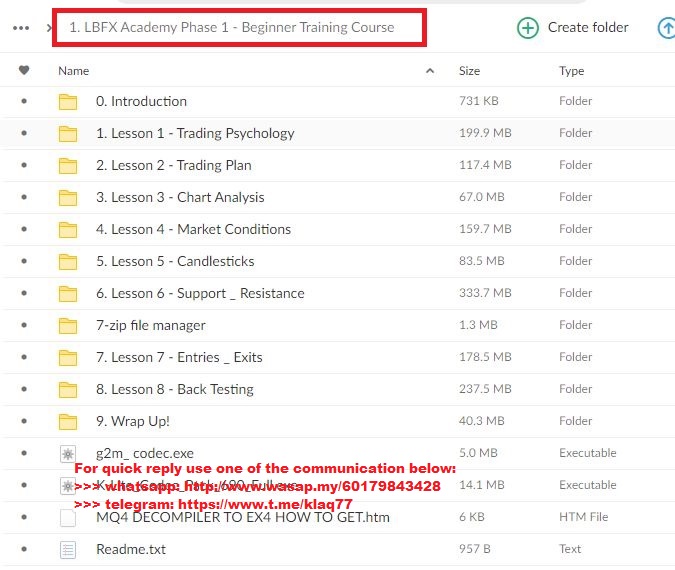Viewport: 675px width, 570px height.
Task: Open the 0. Introduction folder name
Action: tap(141, 101)
